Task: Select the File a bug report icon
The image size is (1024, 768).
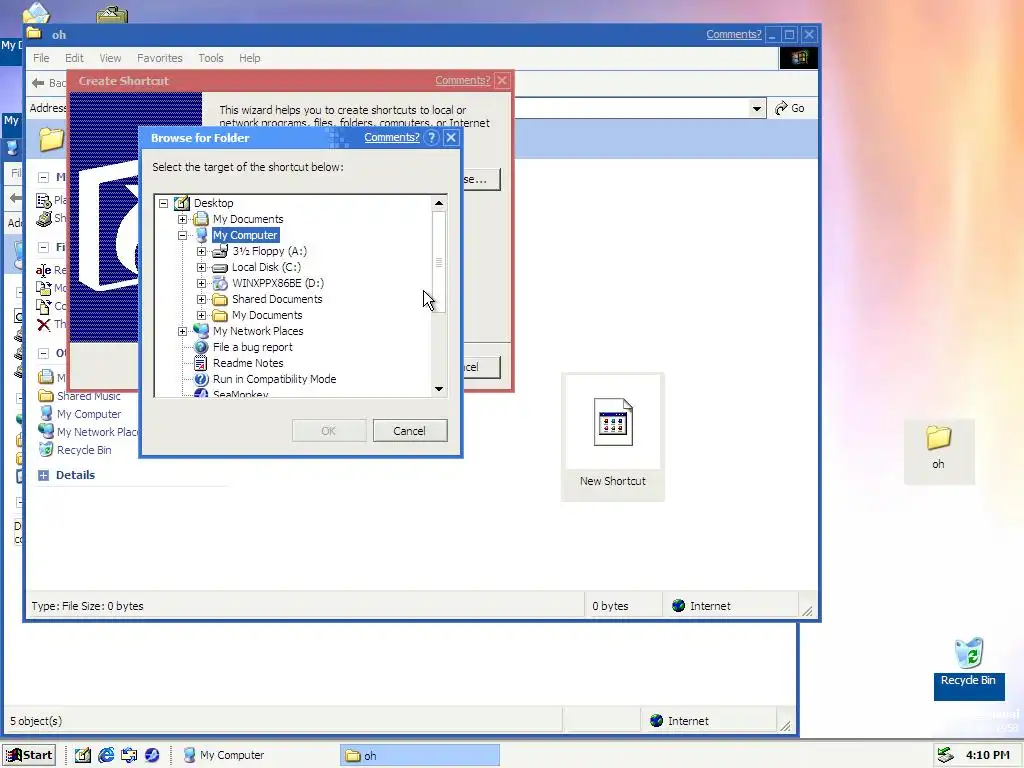Action: click(x=201, y=347)
